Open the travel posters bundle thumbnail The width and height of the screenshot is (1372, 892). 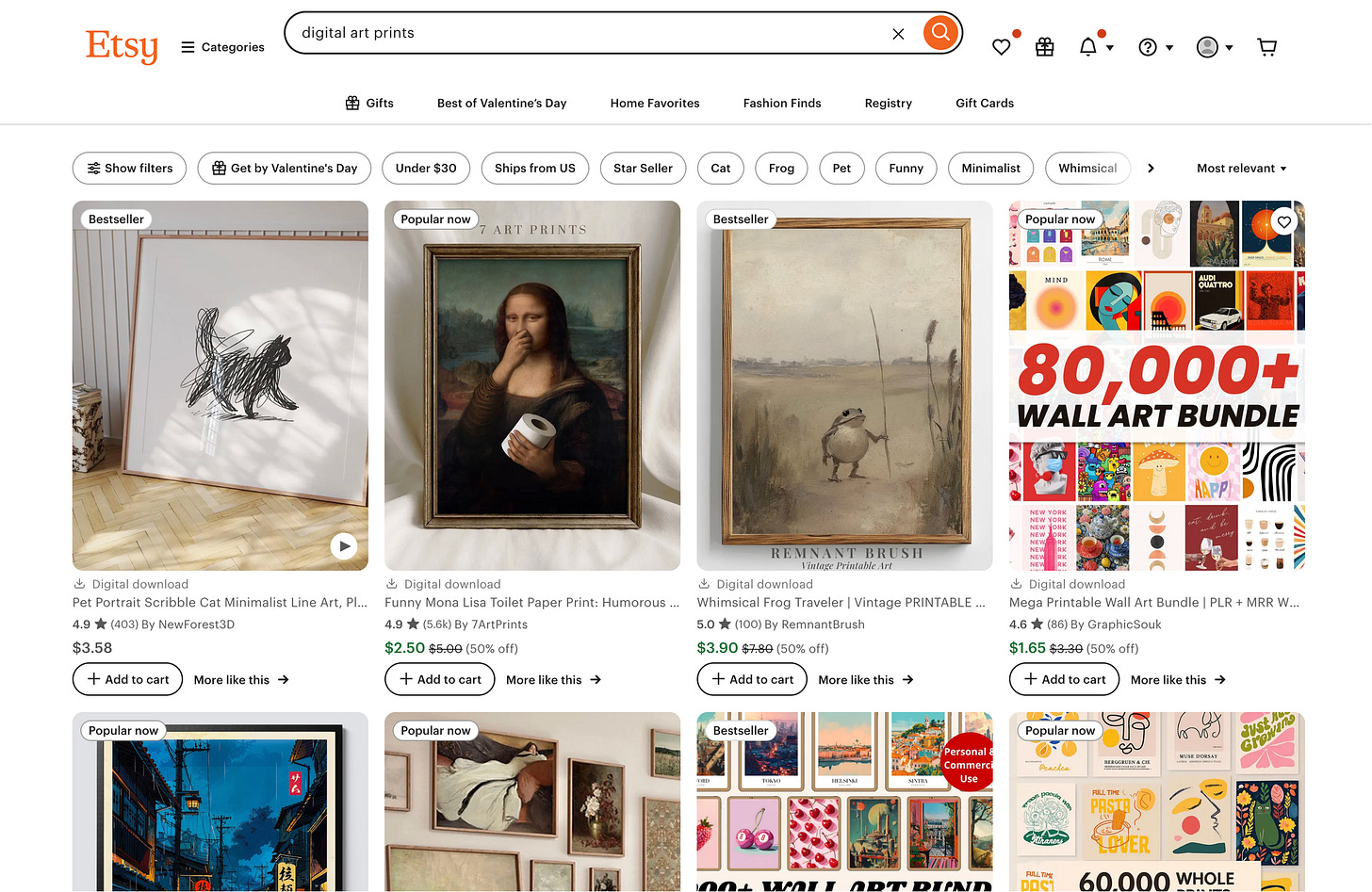click(x=844, y=802)
